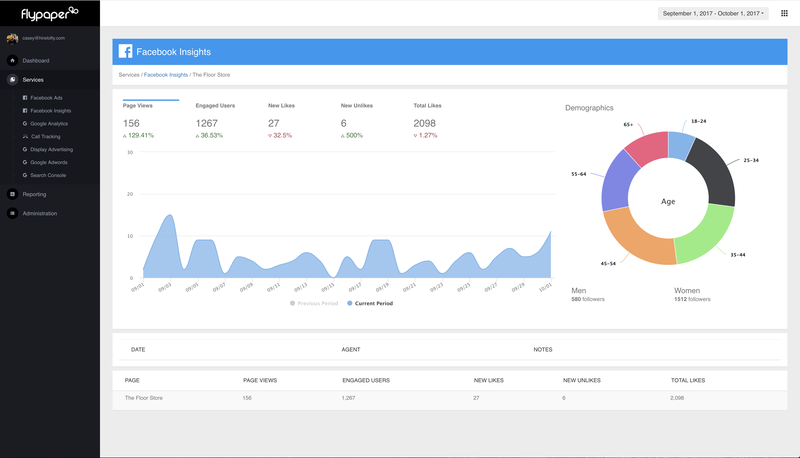Go to Display Advertising service

(x=52, y=149)
